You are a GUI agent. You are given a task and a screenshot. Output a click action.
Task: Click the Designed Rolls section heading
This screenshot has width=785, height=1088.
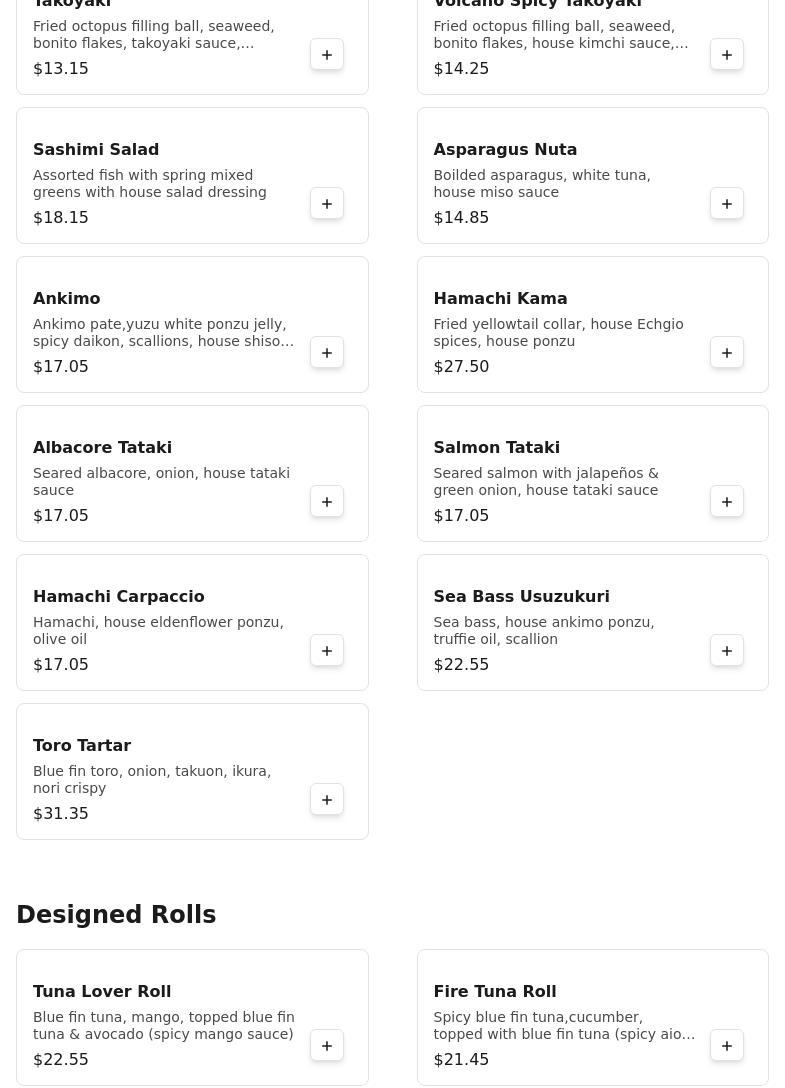(x=116, y=915)
